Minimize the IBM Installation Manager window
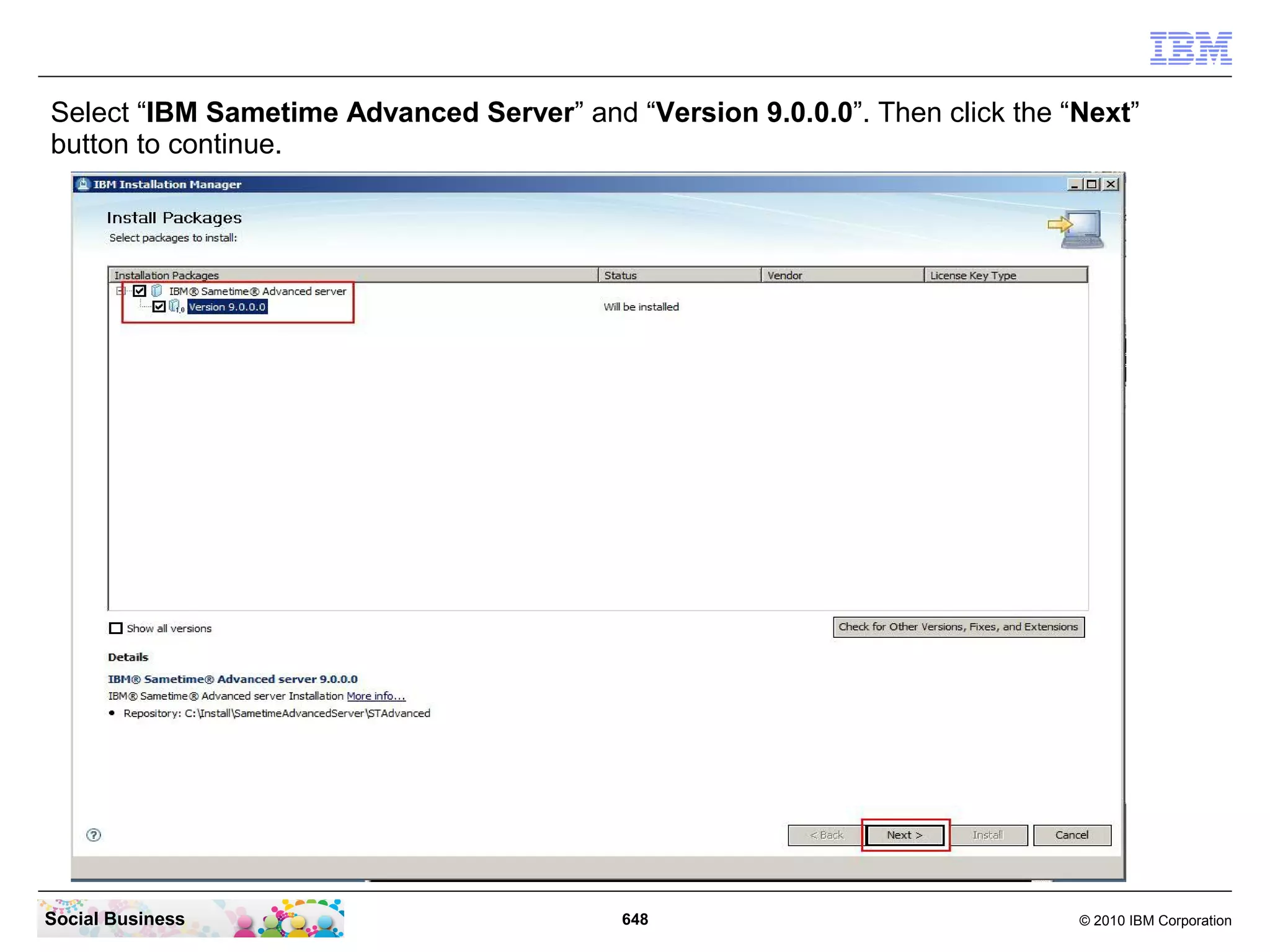 pyautogui.click(x=1075, y=184)
